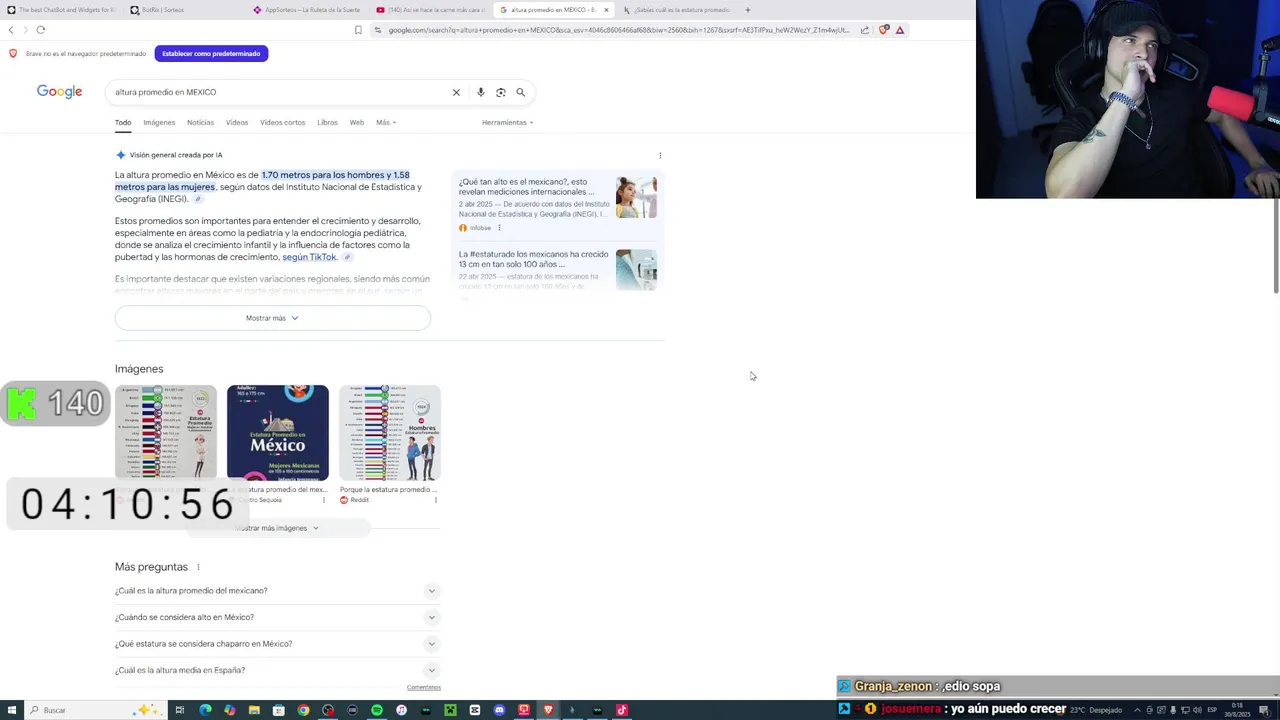
Task: Open CapCut from taskbar
Action: 474,710
